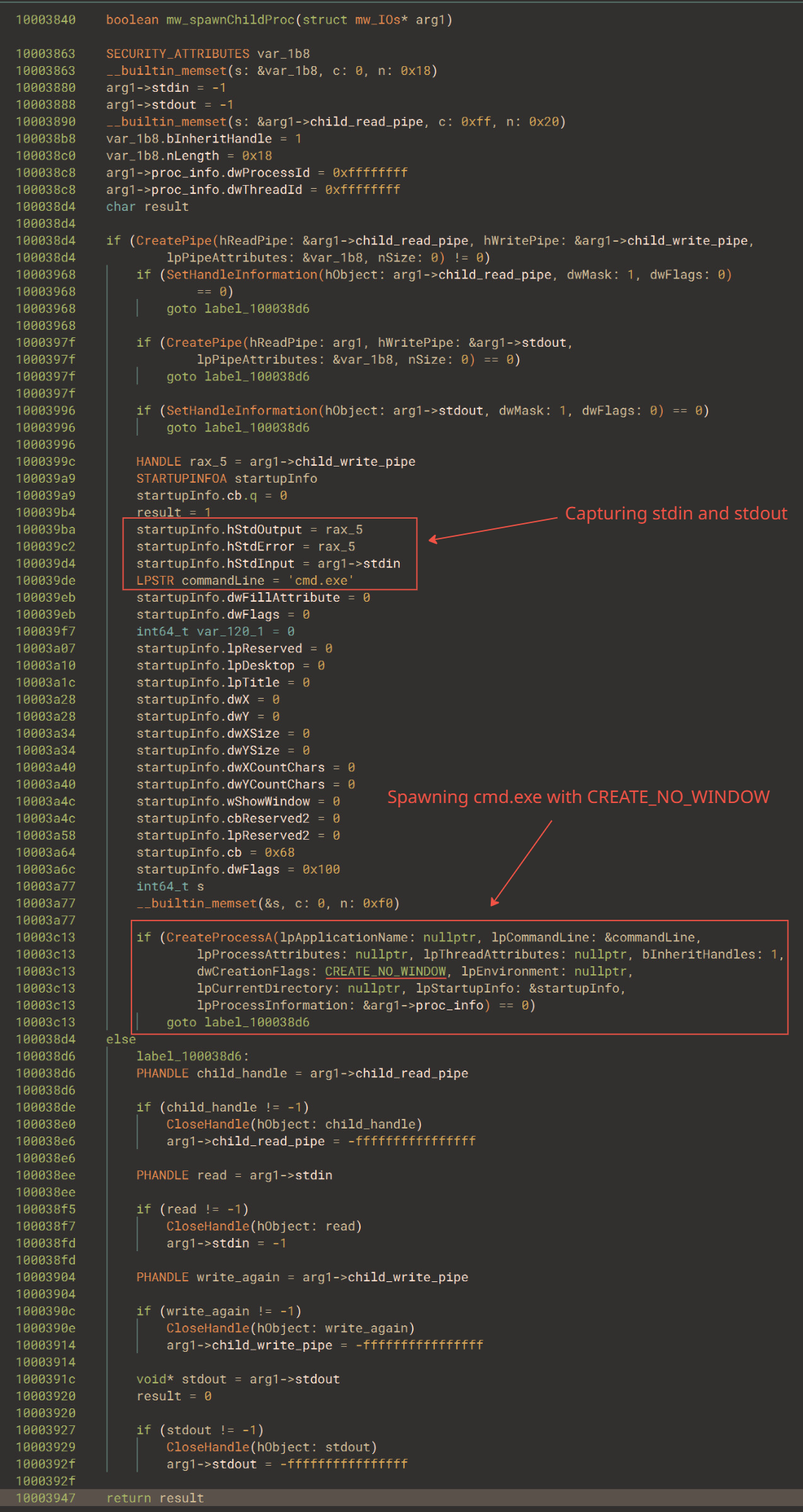803x1512 pixels.
Task: Click the 'Capturing stdin and stdout' annotation
Action: (x=675, y=514)
